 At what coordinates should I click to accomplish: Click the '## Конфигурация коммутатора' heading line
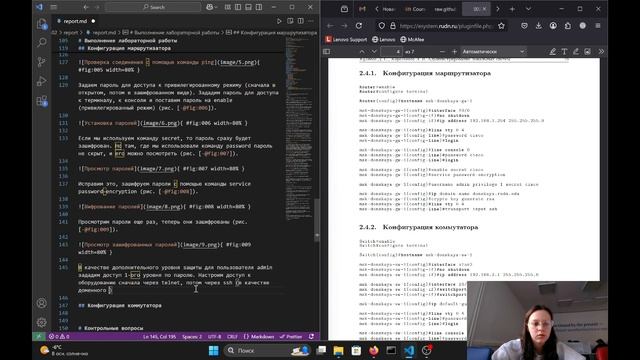(120, 305)
